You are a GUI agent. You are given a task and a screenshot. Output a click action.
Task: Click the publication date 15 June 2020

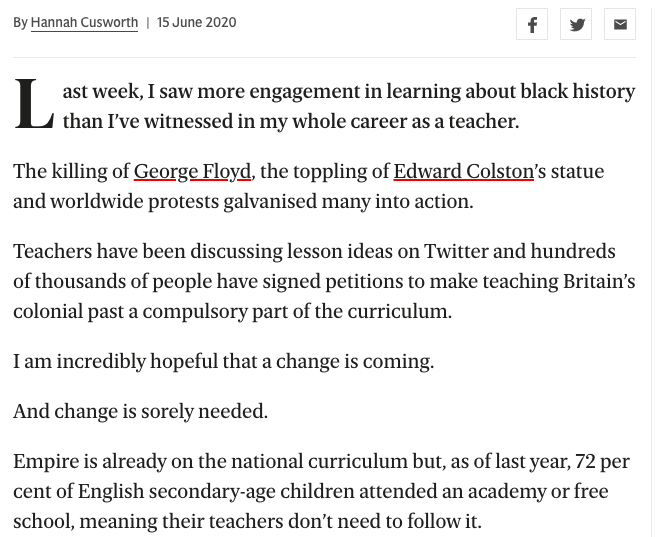[197, 22]
